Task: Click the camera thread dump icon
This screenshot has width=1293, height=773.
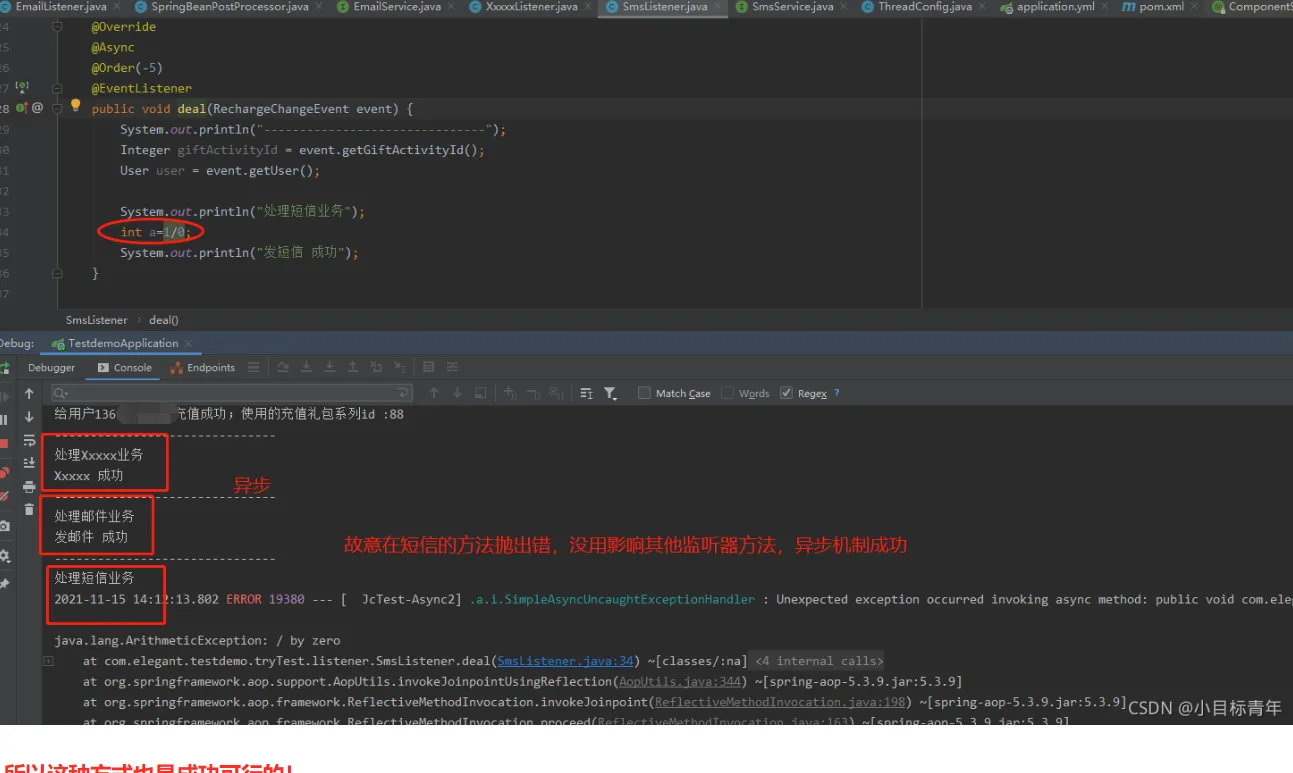Action: (x=5, y=526)
